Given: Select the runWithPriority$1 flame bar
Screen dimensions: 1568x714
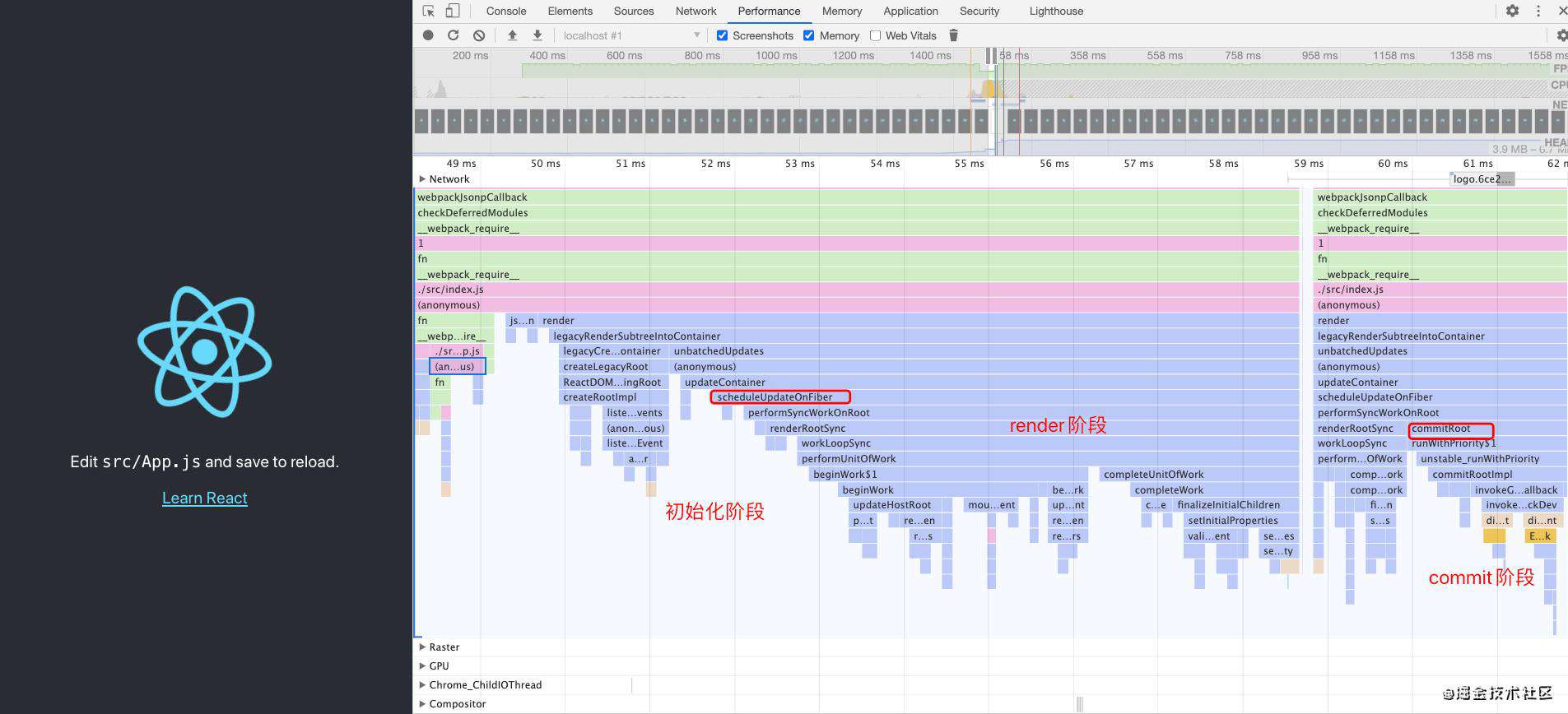Looking at the screenshot, I should point(1487,443).
